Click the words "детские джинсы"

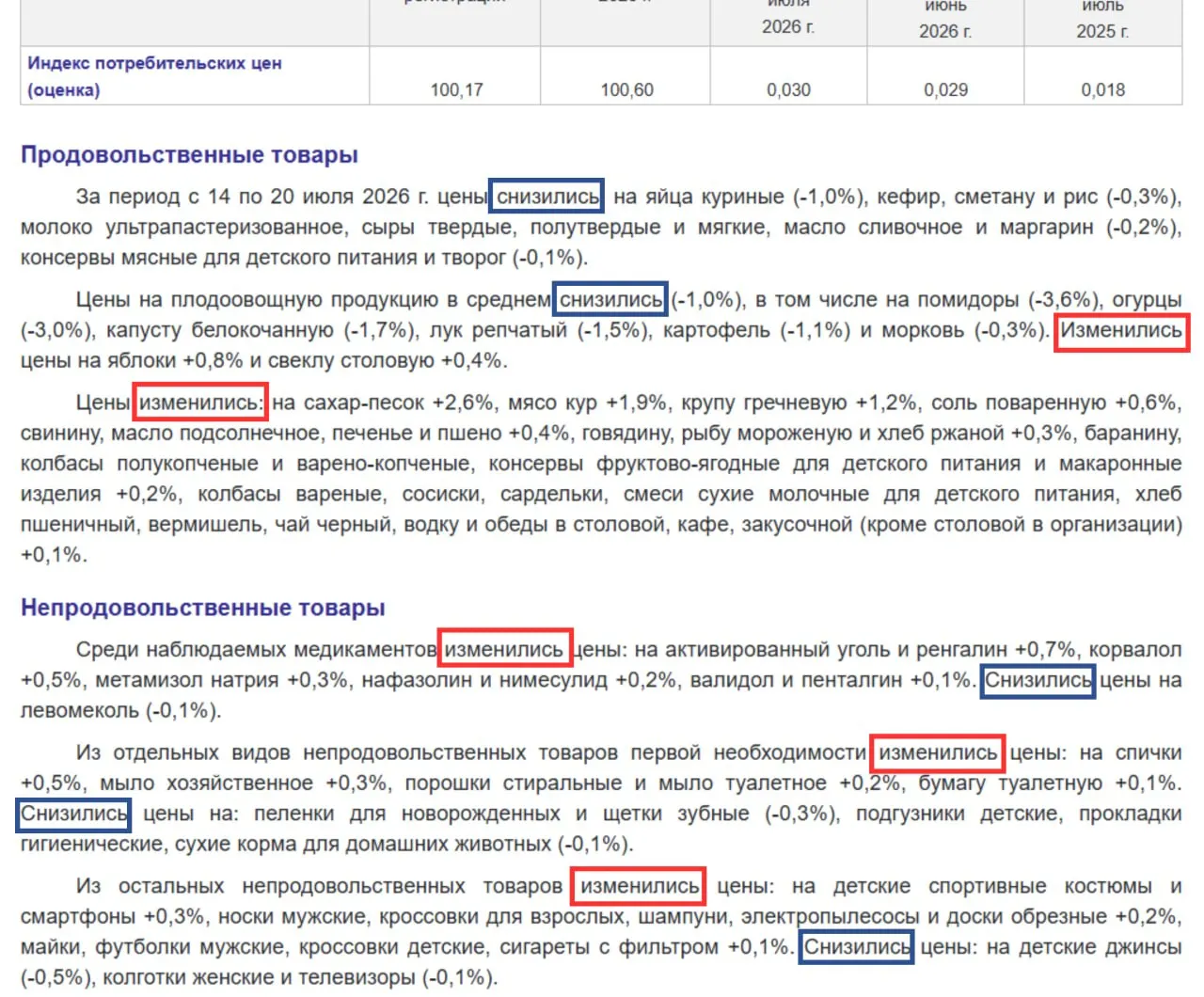(x=1099, y=946)
